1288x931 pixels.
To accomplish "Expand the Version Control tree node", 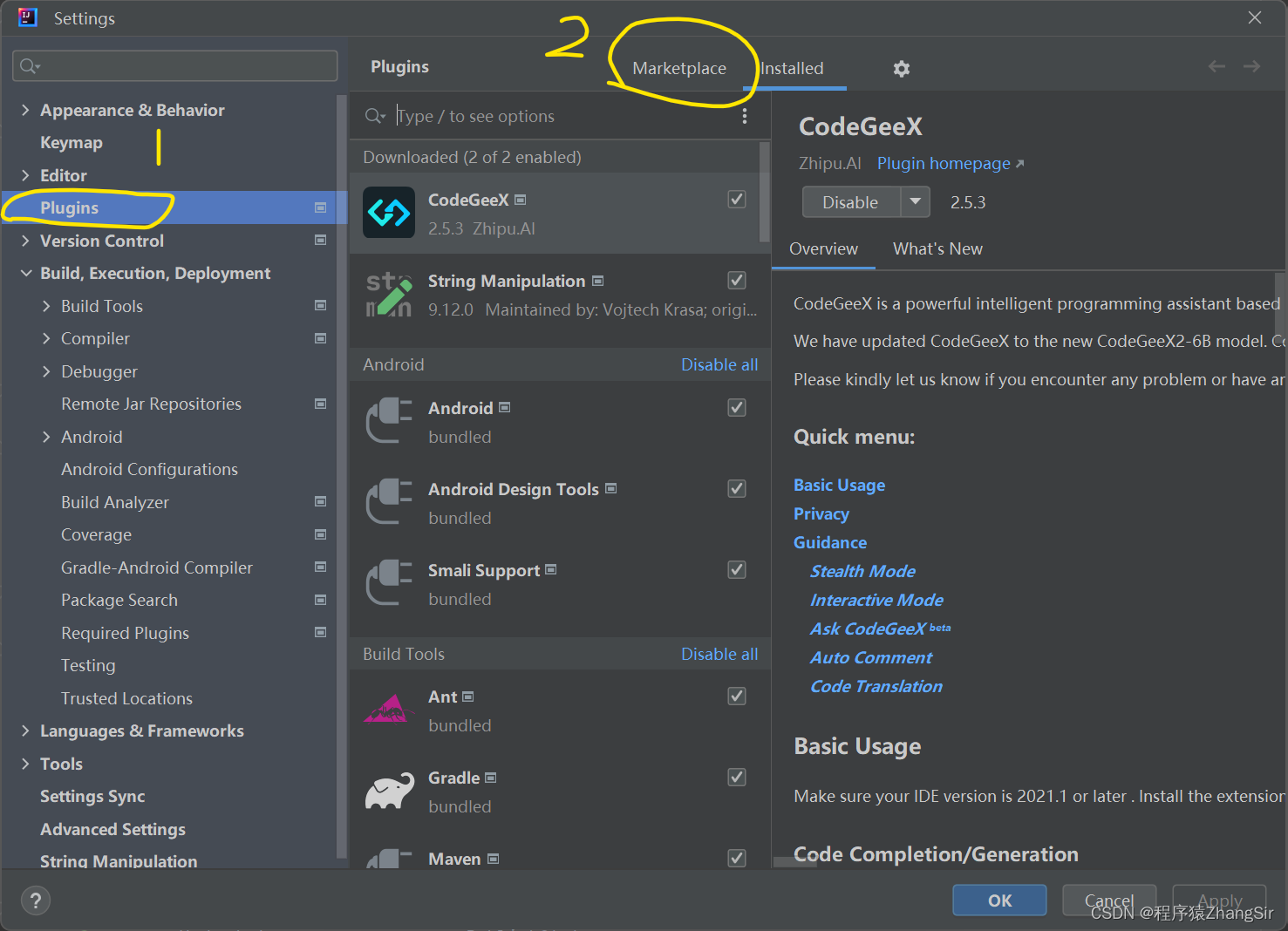I will [25, 241].
